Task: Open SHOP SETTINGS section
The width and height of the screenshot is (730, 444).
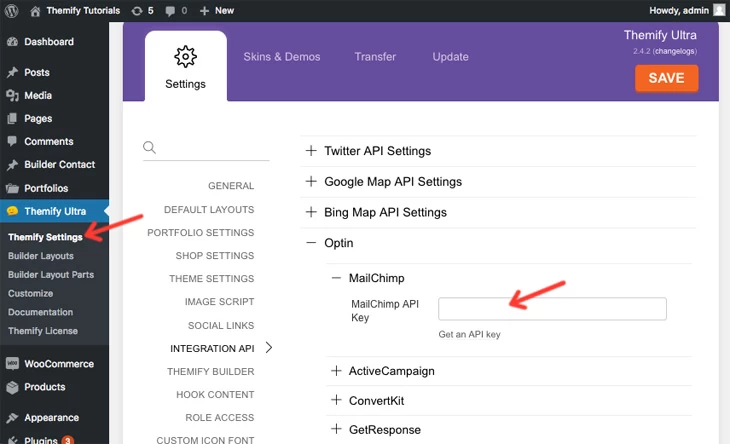Action: [x=215, y=256]
